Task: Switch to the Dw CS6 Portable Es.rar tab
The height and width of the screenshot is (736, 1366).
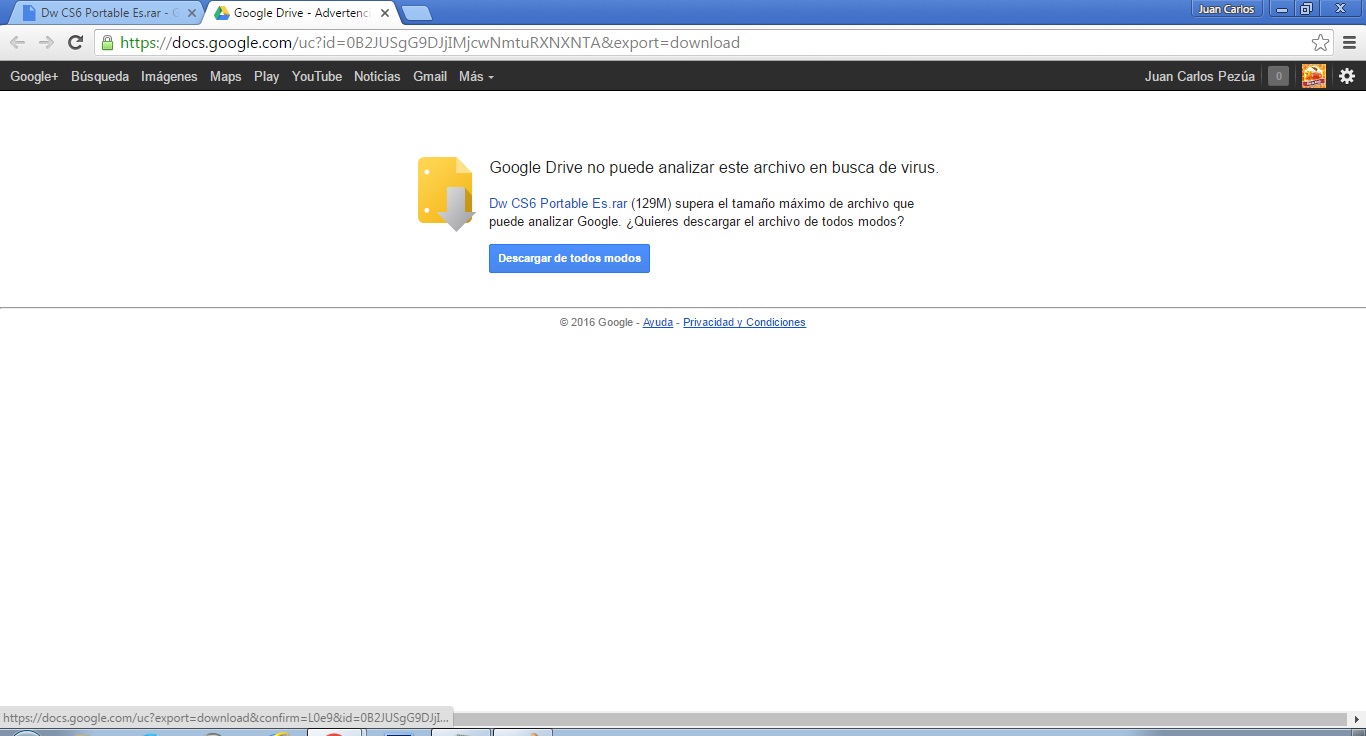Action: [107, 13]
